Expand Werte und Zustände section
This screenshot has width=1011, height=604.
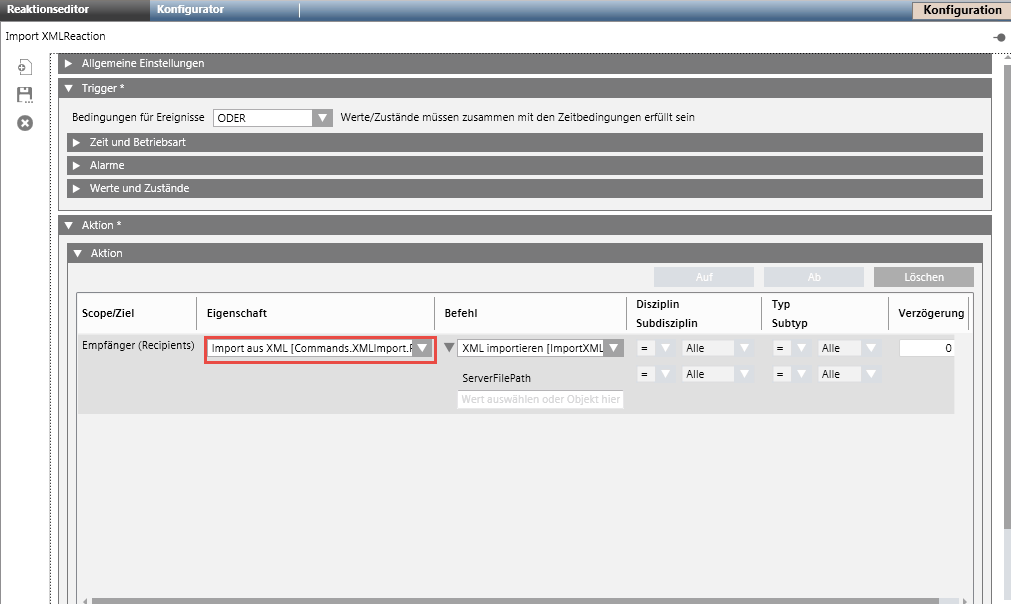point(77,188)
